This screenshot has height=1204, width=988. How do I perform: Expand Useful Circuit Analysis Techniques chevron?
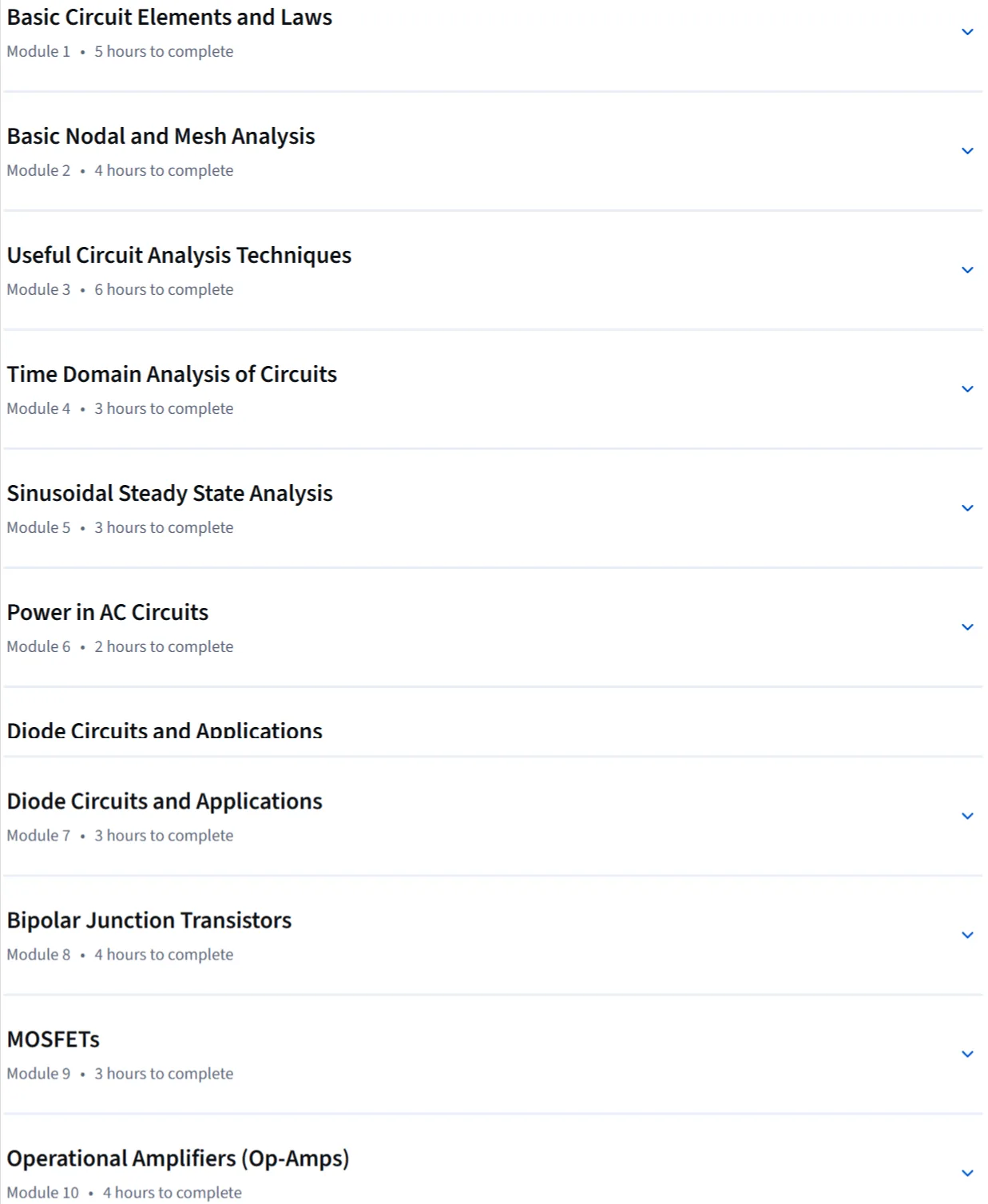pyautogui.click(x=967, y=270)
